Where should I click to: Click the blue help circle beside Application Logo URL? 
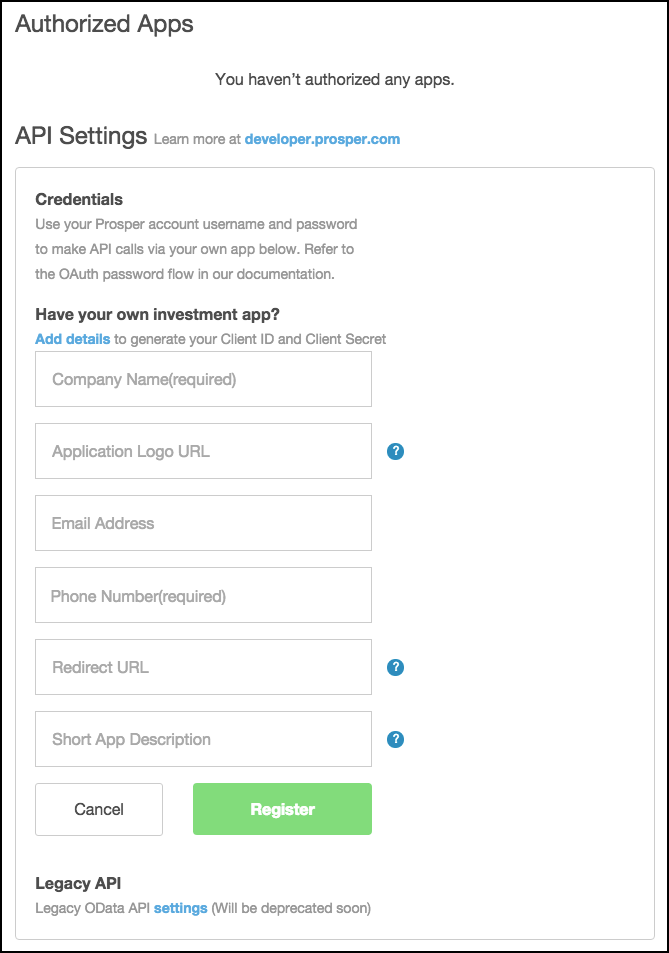point(395,451)
